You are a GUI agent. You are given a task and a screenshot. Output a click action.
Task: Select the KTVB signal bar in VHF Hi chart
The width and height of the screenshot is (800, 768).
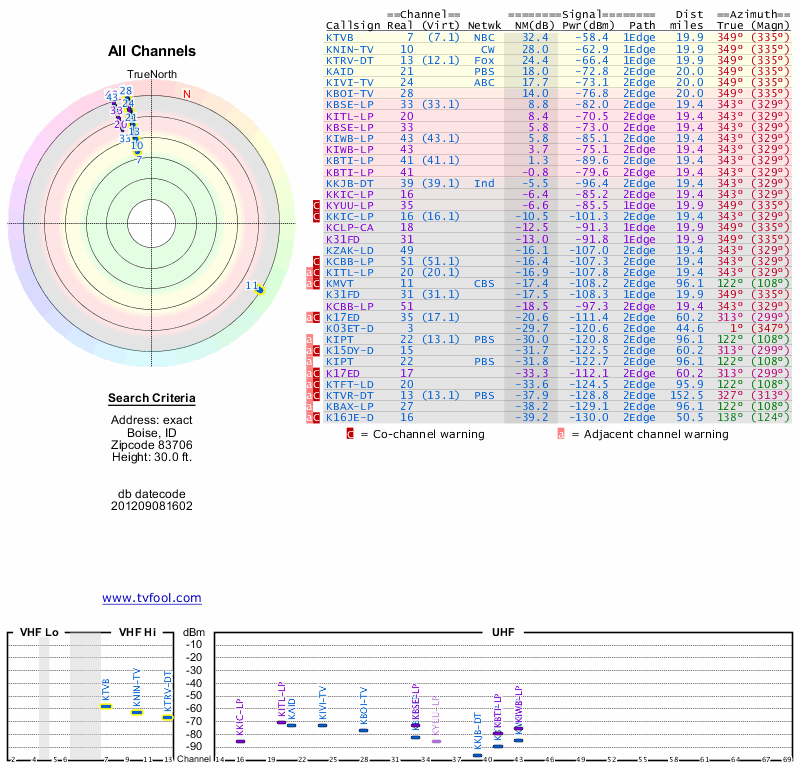click(106, 706)
